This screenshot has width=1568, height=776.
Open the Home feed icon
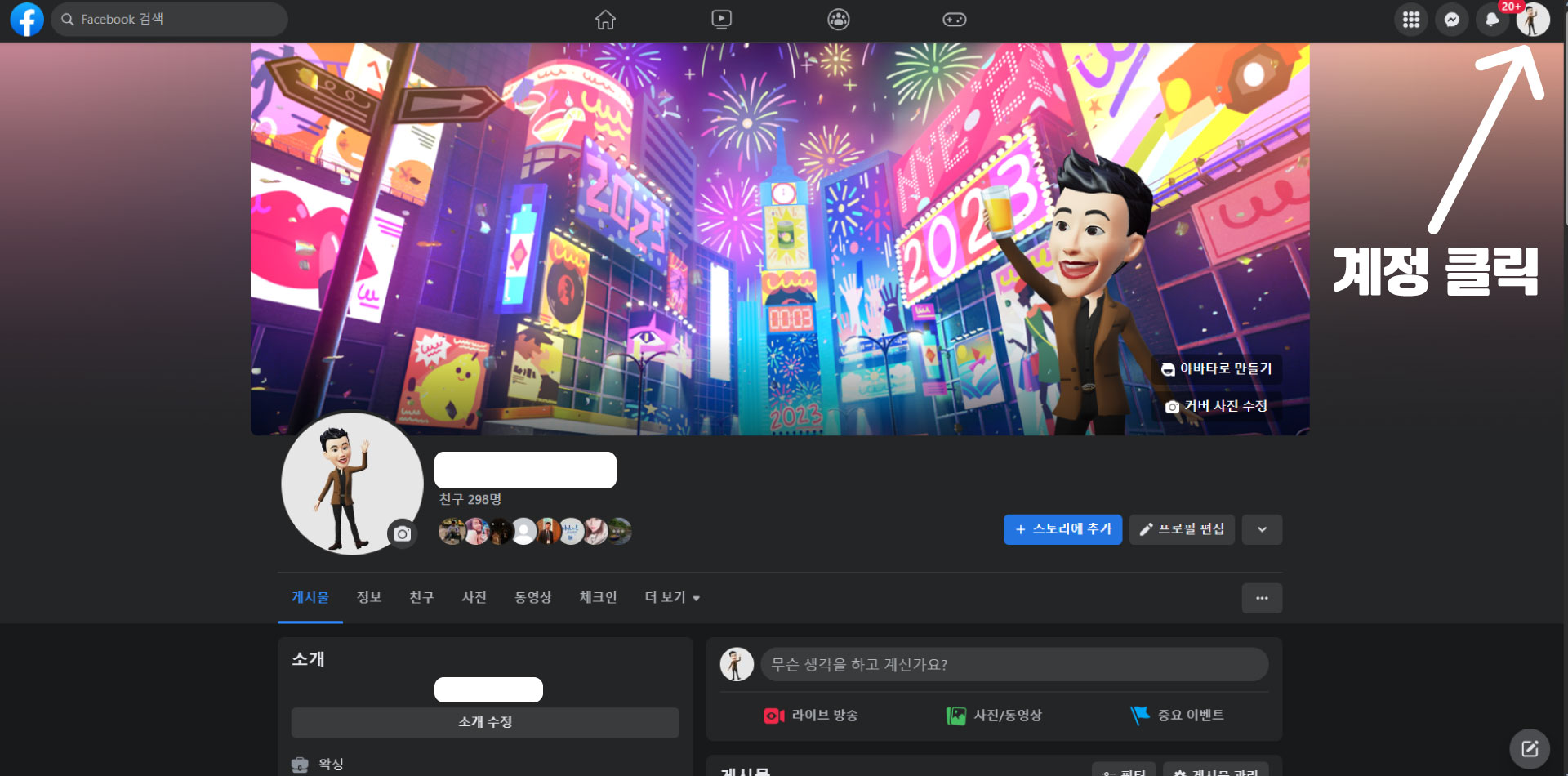pyautogui.click(x=605, y=19)
